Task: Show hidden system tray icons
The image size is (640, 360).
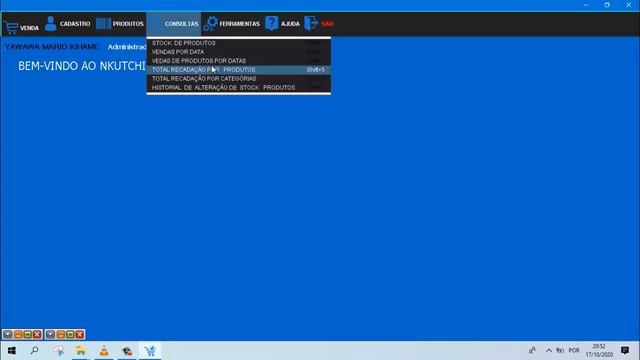Action: [549, 350]
